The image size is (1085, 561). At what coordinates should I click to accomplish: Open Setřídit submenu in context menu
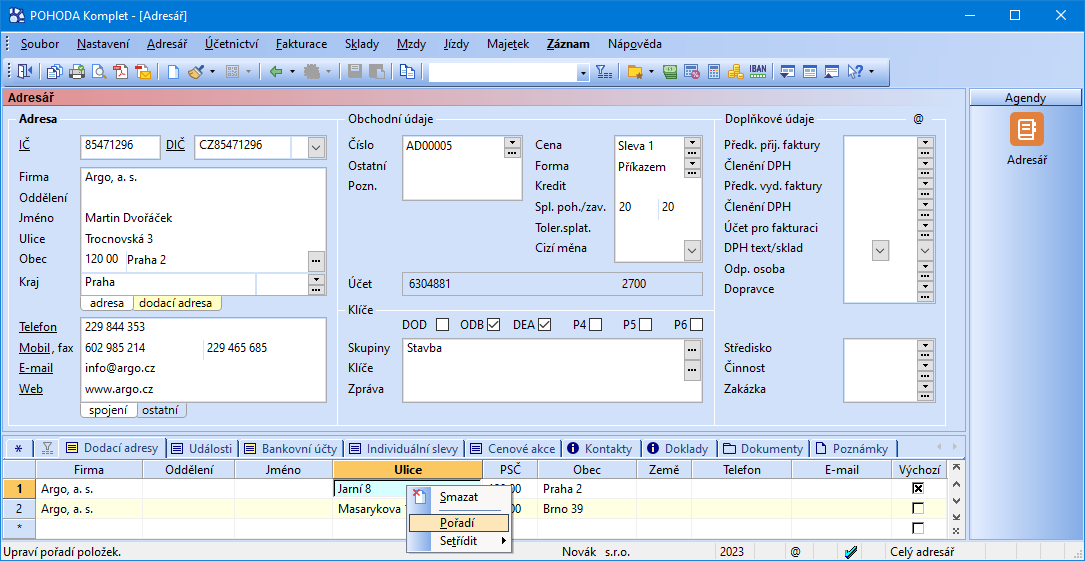tap(459, 541)
